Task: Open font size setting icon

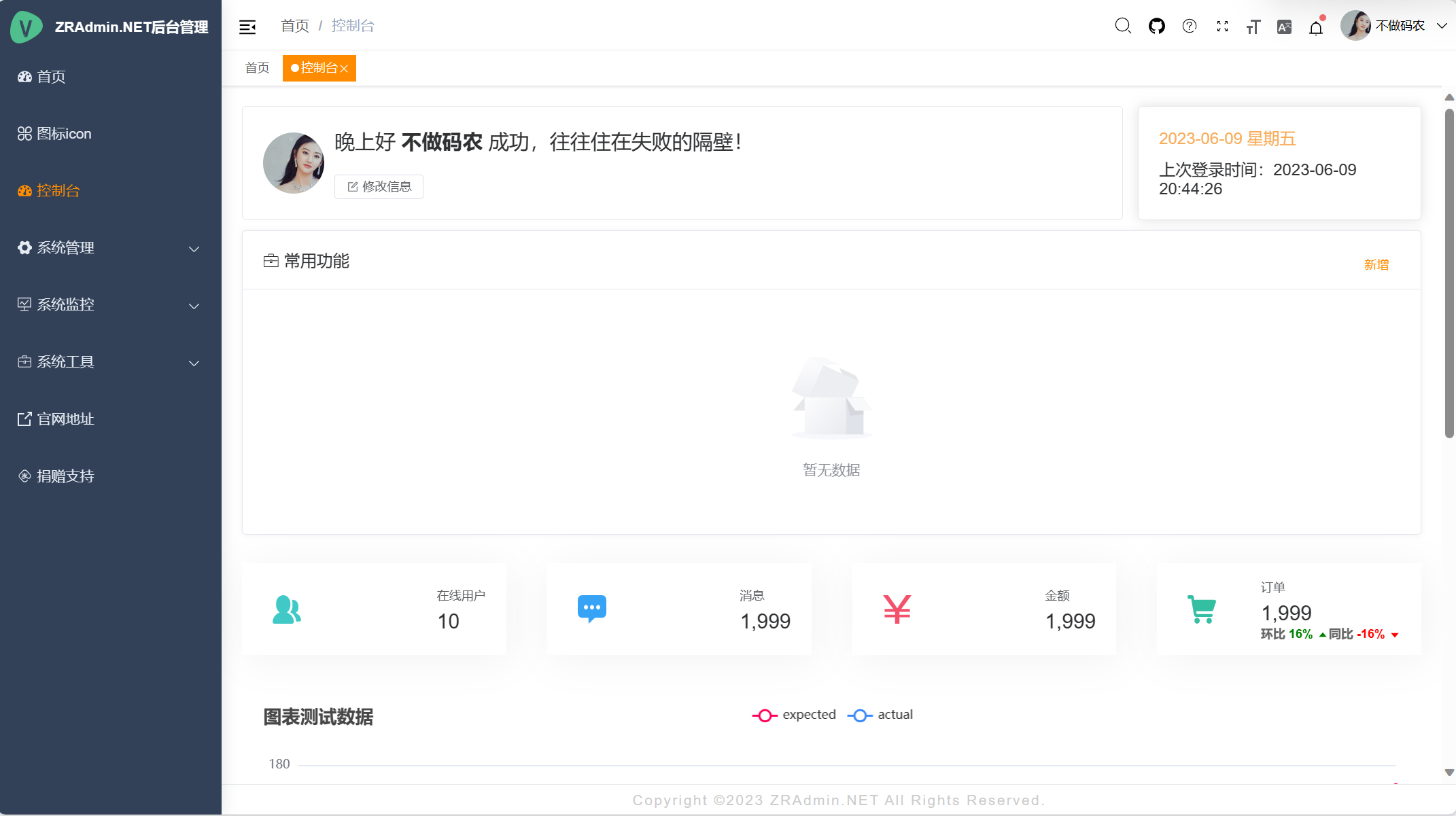Action: click(x=1253, y=26)
